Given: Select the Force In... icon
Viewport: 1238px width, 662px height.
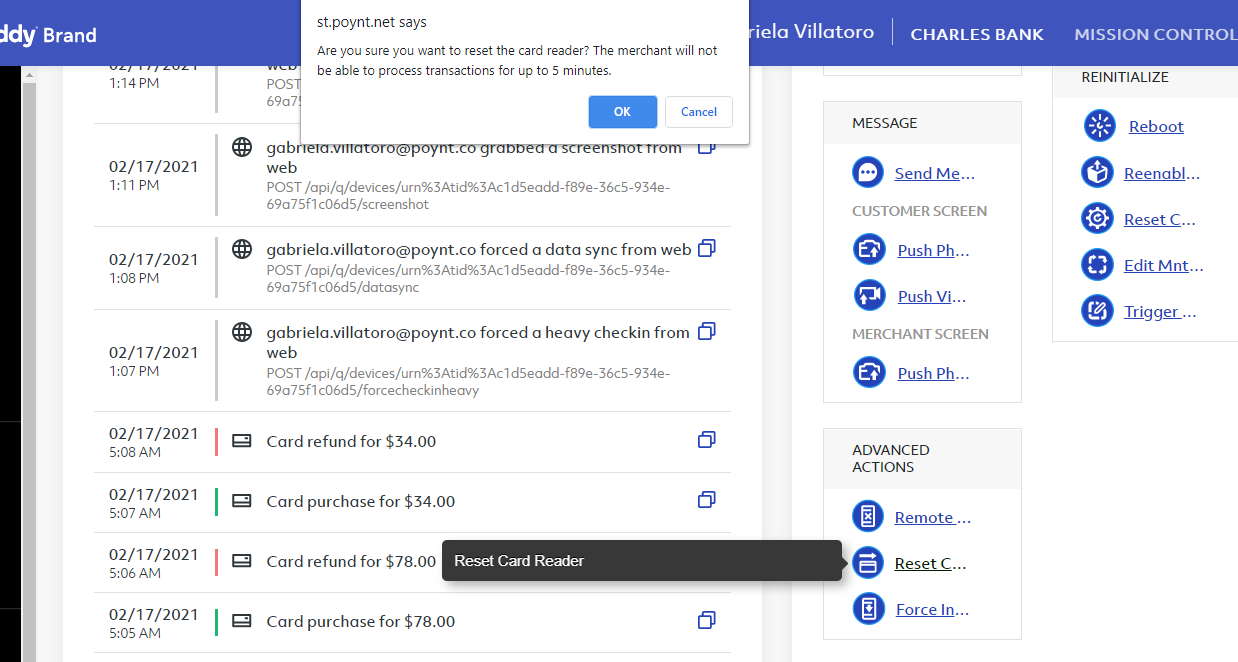Looking at the screenshot, I should coord(868,609).
